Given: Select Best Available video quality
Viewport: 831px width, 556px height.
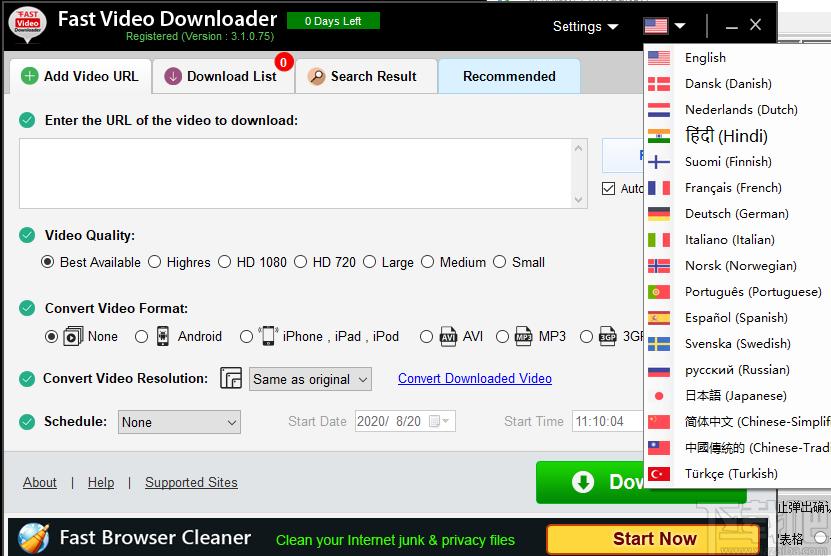Looking at the screenshot, I should [x=48, y=262].
